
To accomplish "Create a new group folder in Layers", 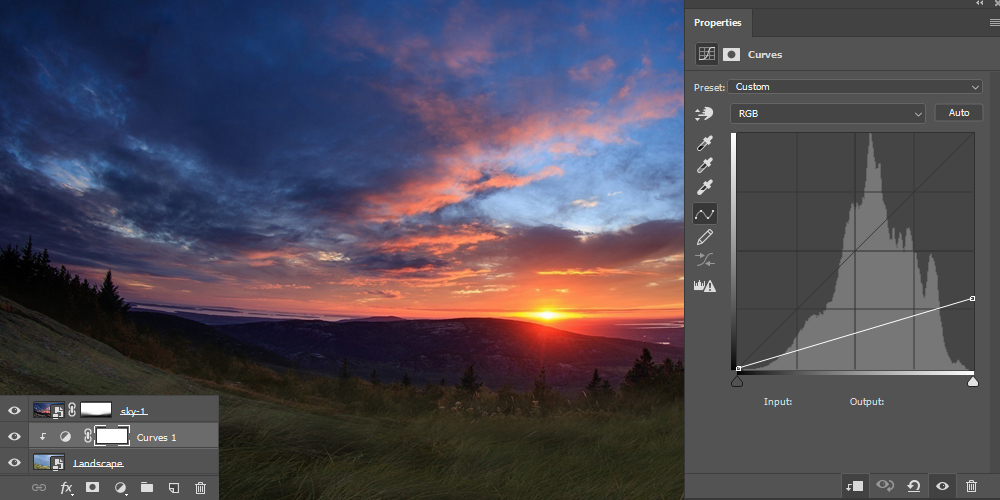I will (147, 488).
